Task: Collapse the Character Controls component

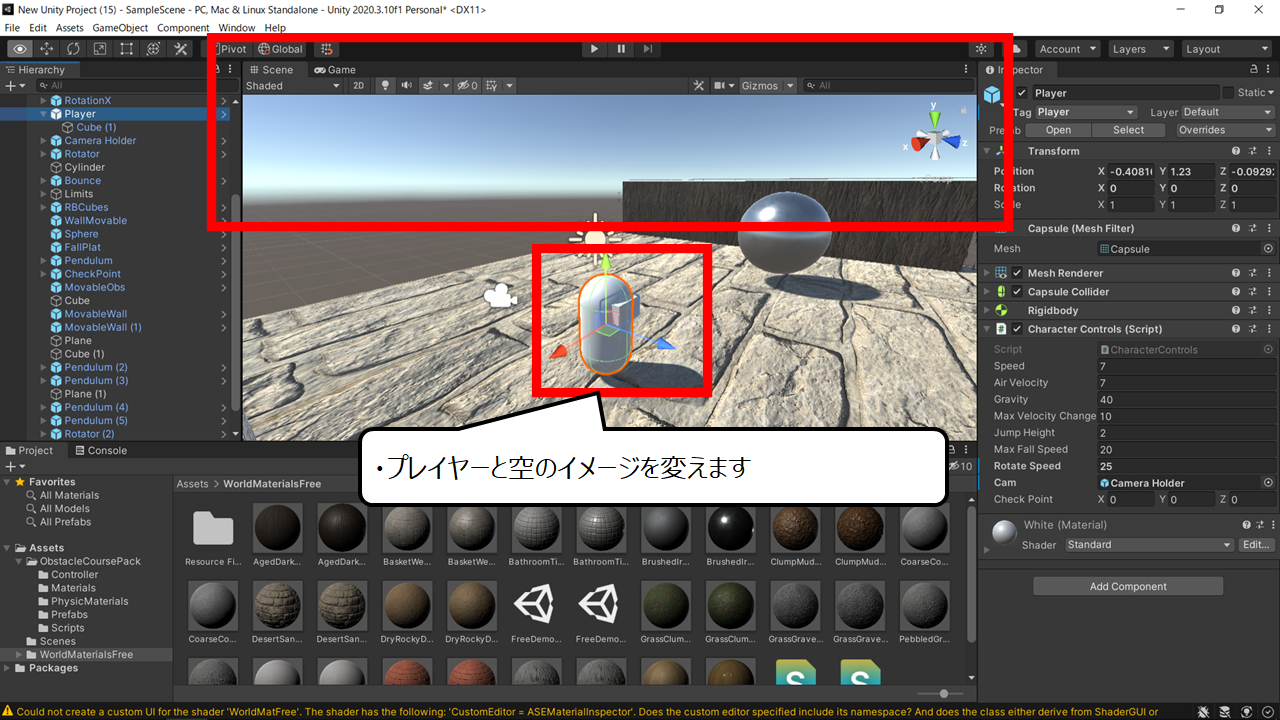Action: click(x=986, y=329)
